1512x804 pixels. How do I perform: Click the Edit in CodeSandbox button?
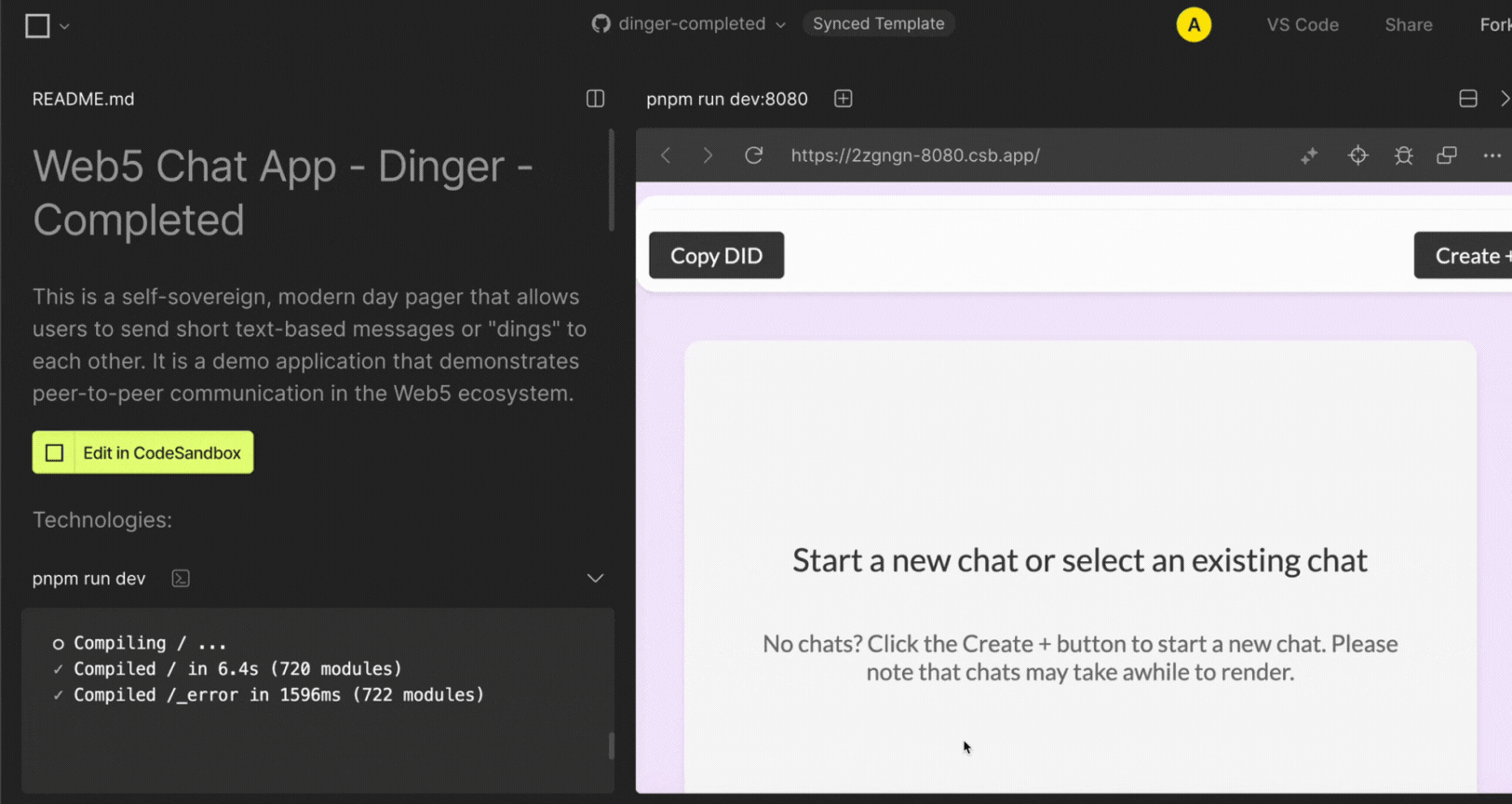pyautogui.click(x=142, y=452)
